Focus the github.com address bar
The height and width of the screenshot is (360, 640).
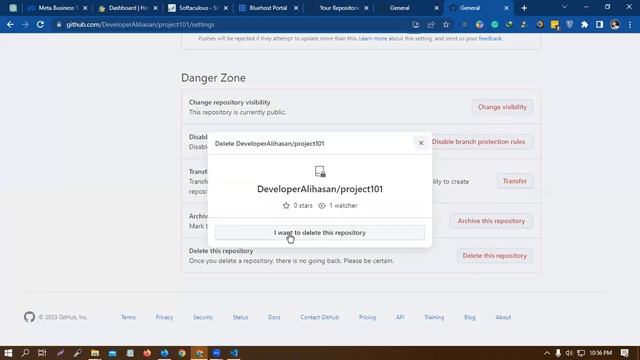[x=233, y=24]
